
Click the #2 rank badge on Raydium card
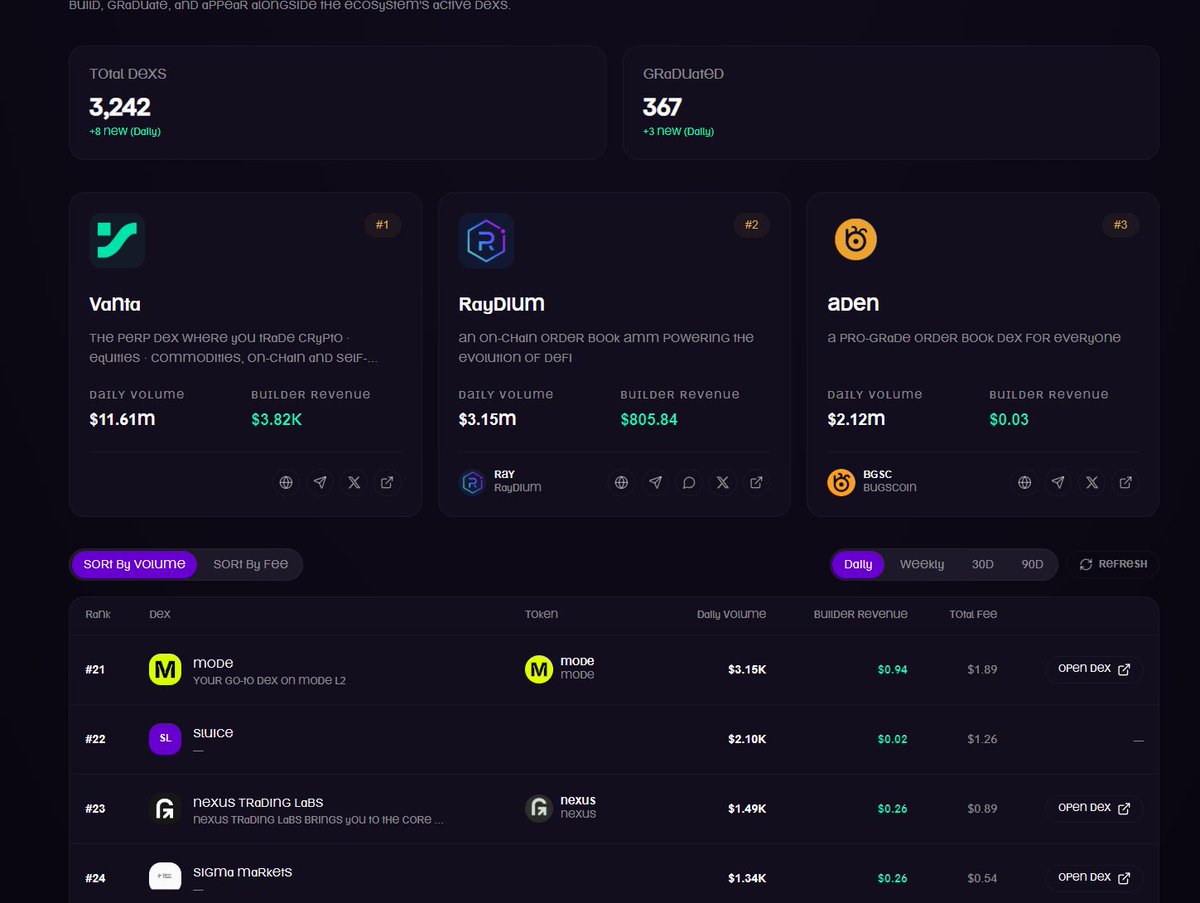[x=751, y=225]
